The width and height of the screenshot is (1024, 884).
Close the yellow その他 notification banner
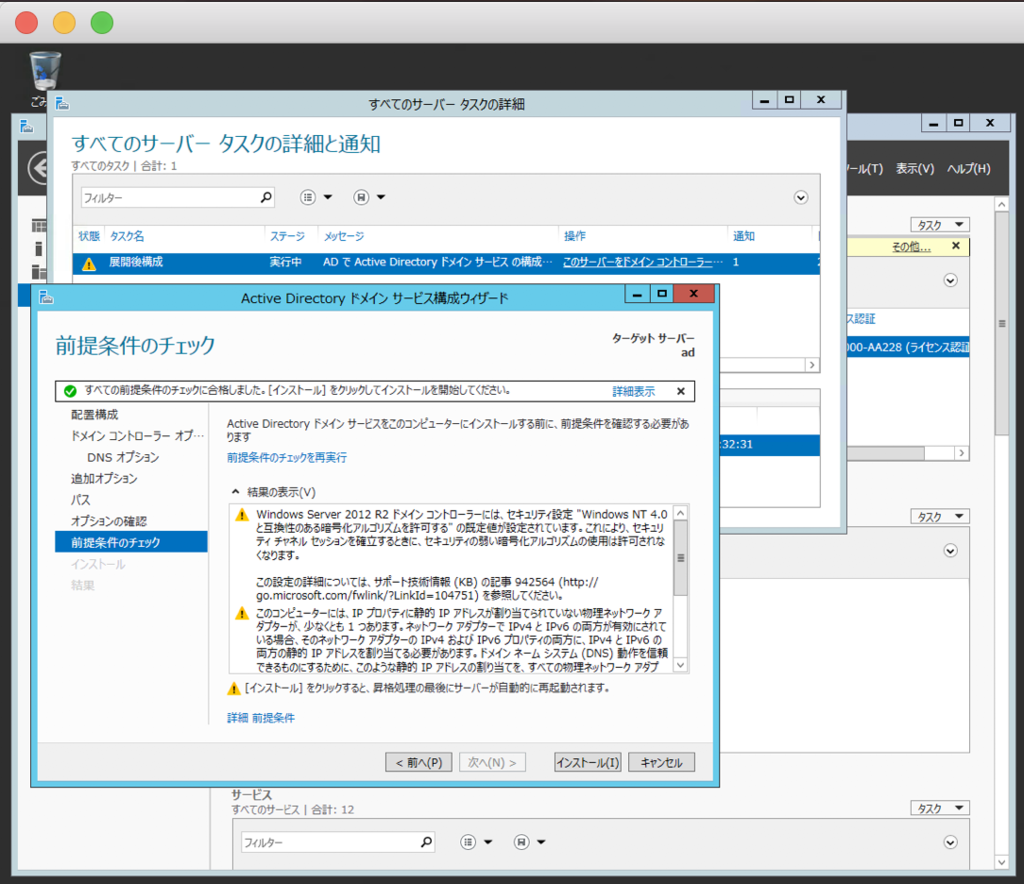[x=955, y=246]
